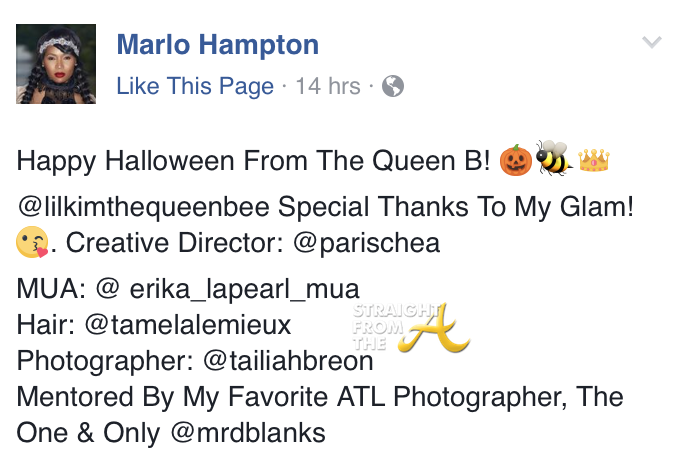Click the globe public privacy icon

coord(393,86)
